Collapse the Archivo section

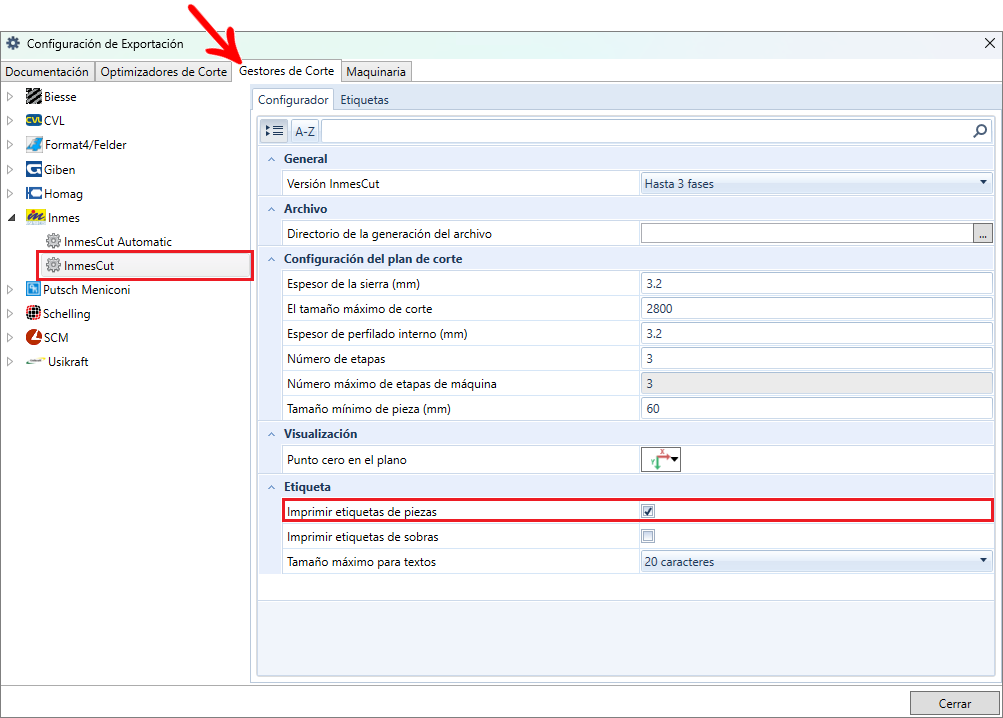click(272, 209)
